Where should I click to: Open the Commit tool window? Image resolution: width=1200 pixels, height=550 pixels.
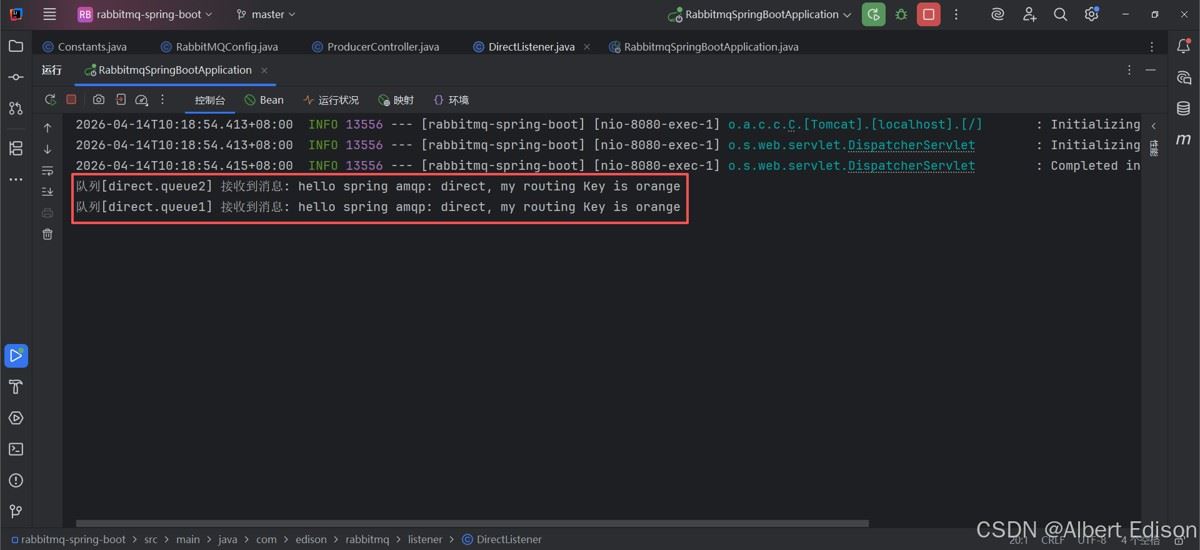15,77
